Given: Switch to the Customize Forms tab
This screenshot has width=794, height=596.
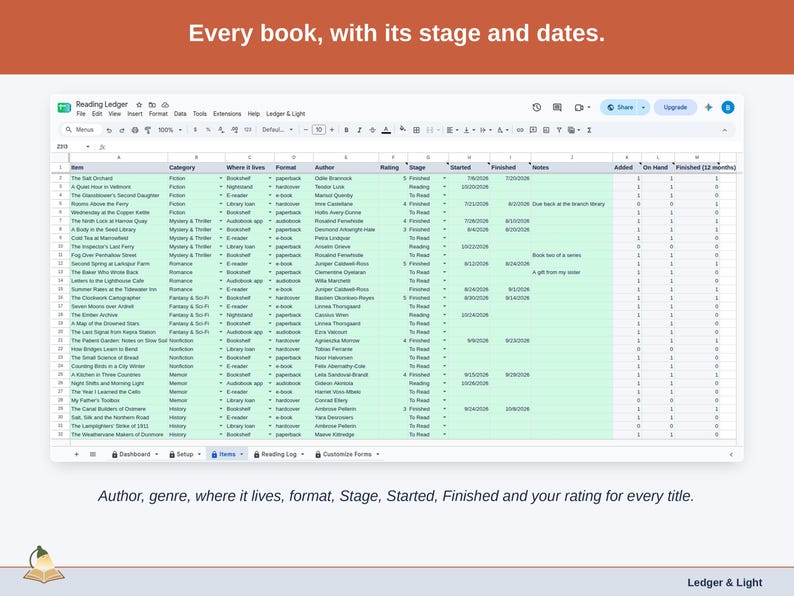Looking at the screenshot, I should (347, 454).
